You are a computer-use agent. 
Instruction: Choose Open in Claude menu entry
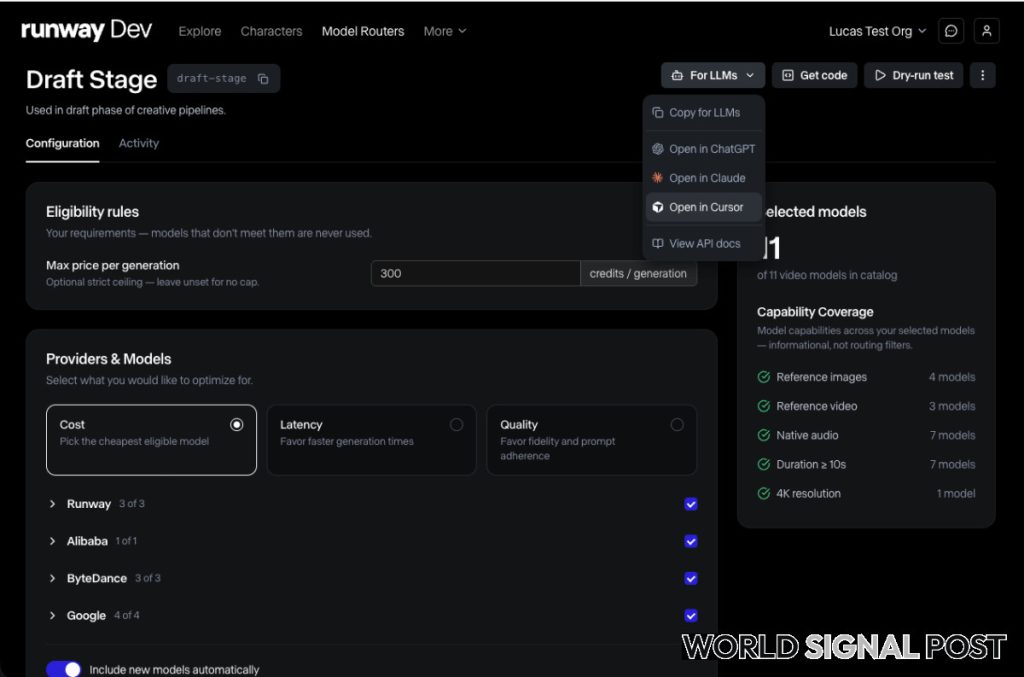point(703,178)
